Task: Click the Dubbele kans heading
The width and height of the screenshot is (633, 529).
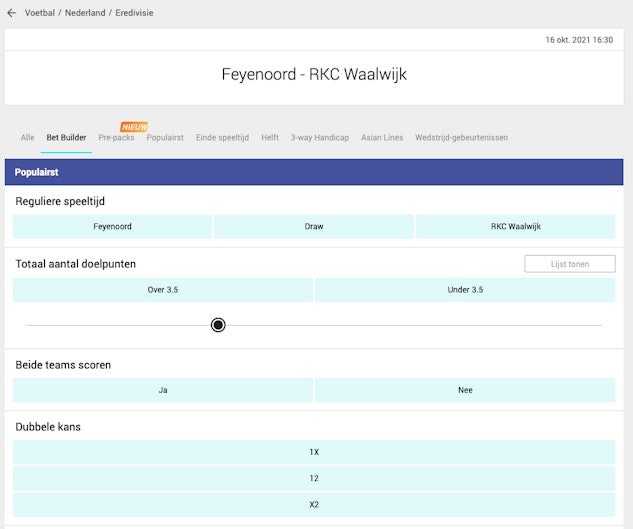Action: (48, 427)
